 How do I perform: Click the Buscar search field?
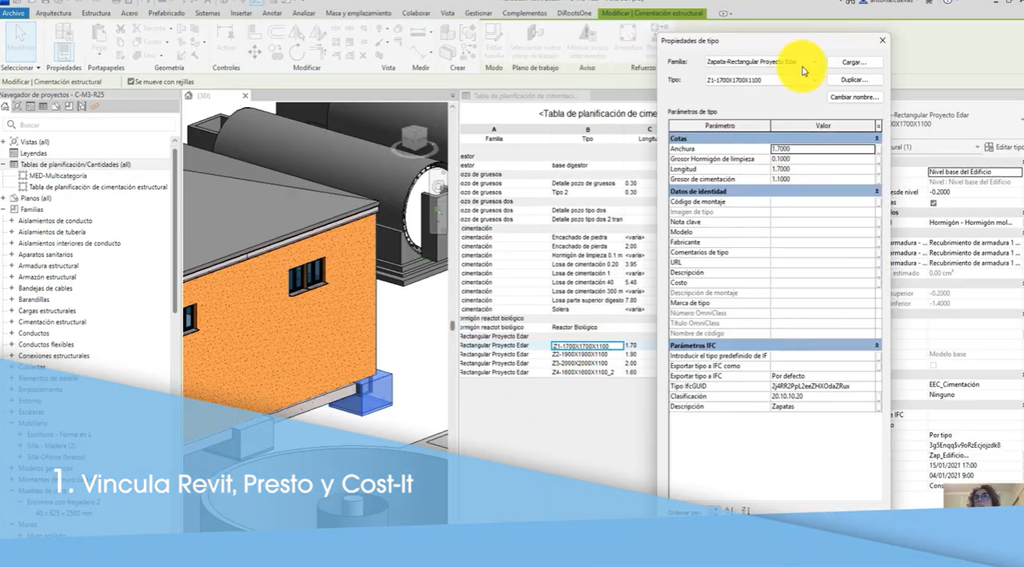[x=91, y=124]
